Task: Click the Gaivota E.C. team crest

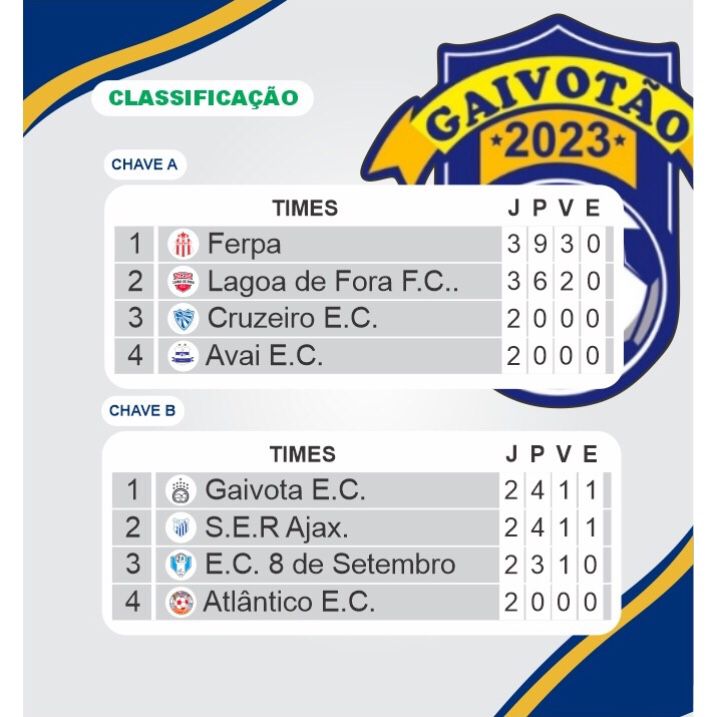Action: pos(181,491)
